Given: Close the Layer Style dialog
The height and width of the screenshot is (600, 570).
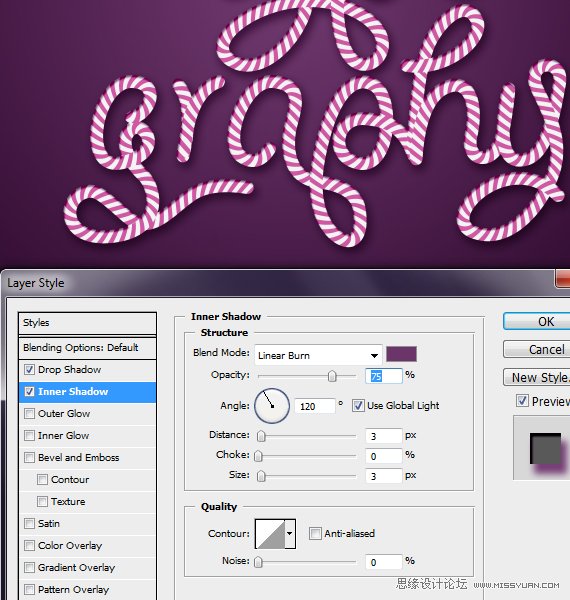Looking at the screenshot, I should [563, 279].
